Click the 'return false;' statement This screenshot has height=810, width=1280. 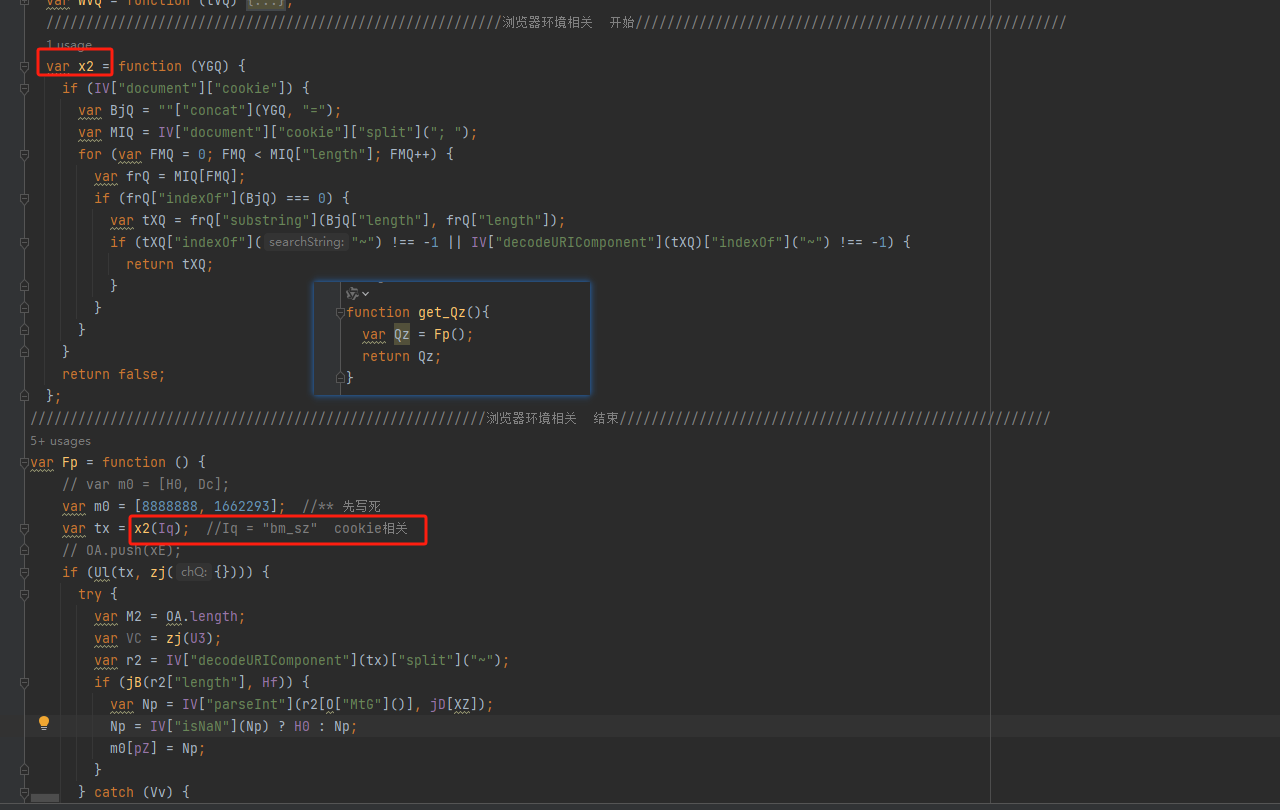[x=114, y=374]
